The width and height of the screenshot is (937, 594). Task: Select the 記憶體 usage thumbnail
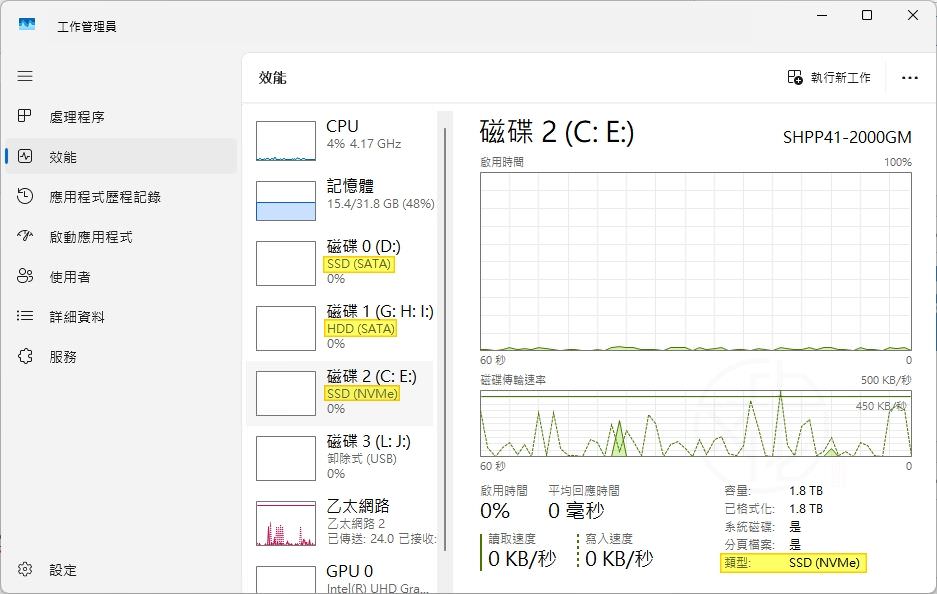click(286, 201)
